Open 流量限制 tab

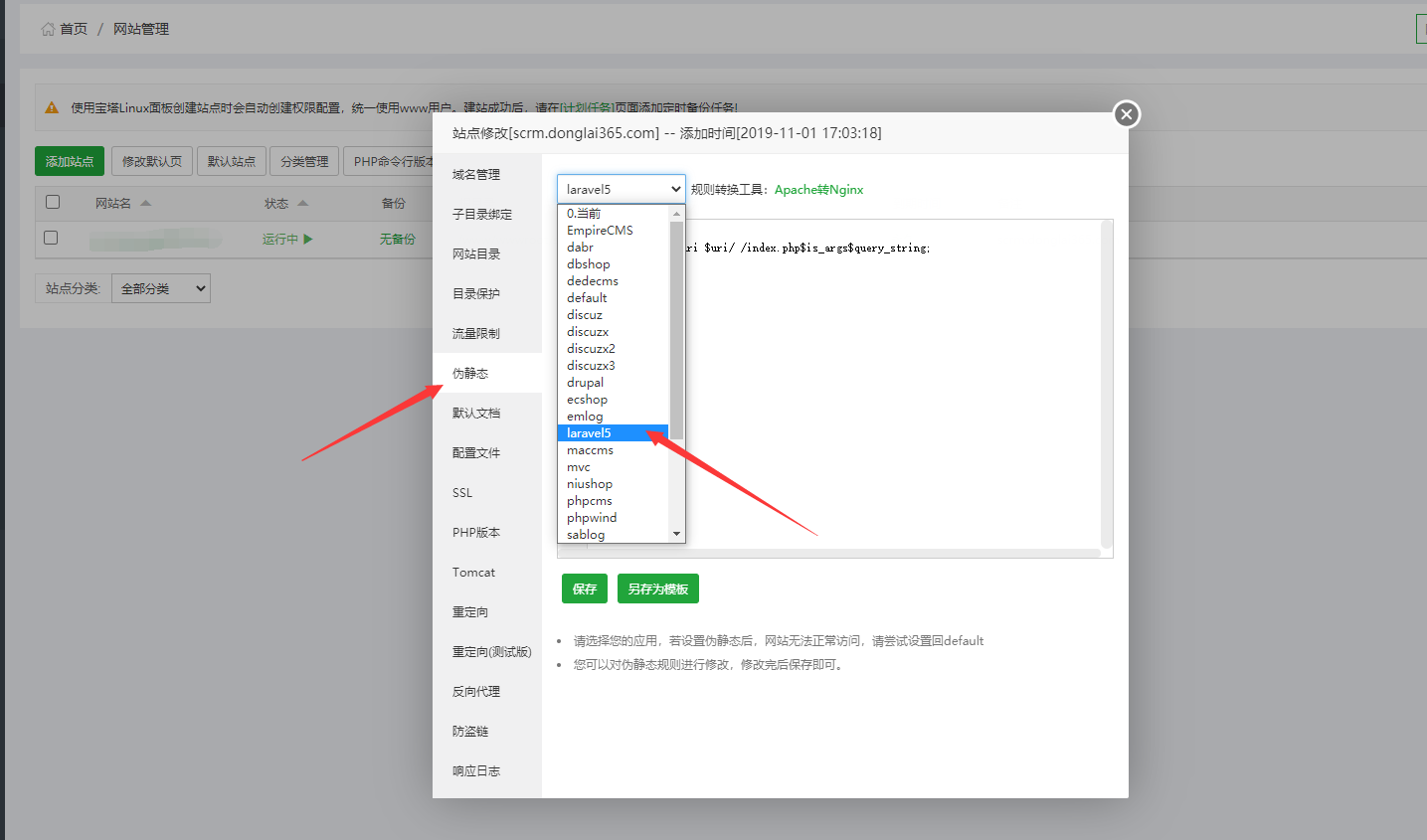click(x=487, y=334)
